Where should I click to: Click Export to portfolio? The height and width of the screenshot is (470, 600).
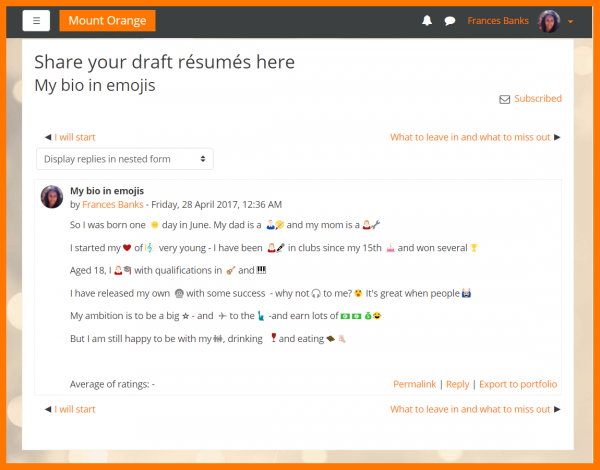point(518,384)
